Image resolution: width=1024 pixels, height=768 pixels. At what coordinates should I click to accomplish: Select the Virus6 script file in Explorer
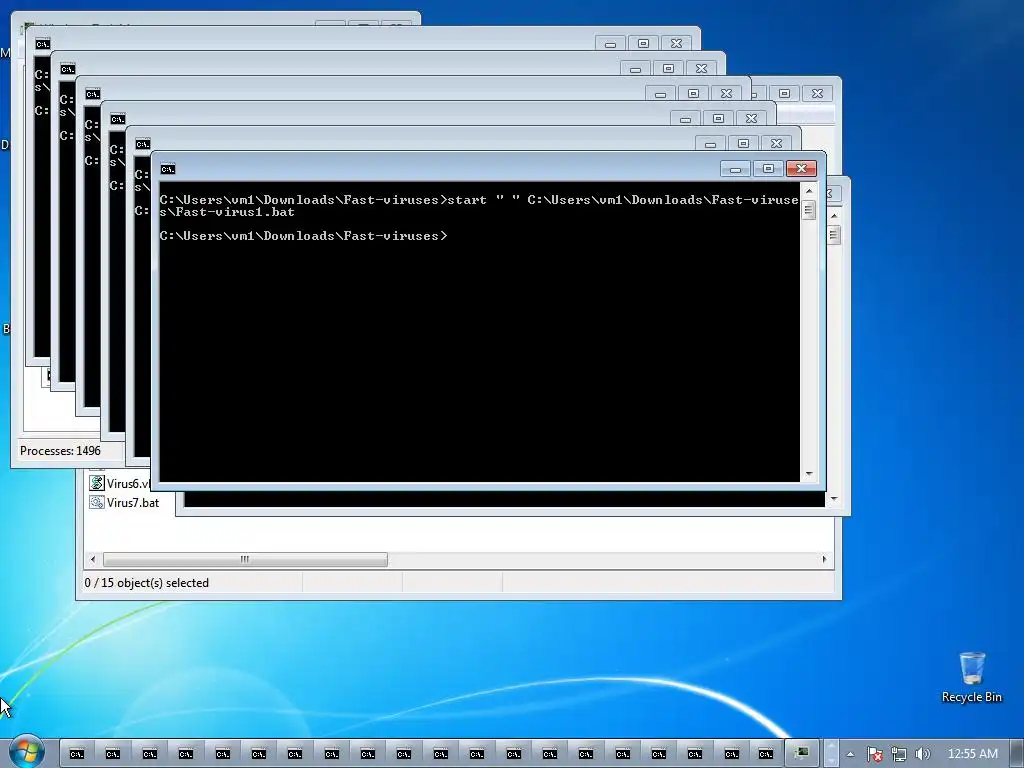[x=120, y=483]
